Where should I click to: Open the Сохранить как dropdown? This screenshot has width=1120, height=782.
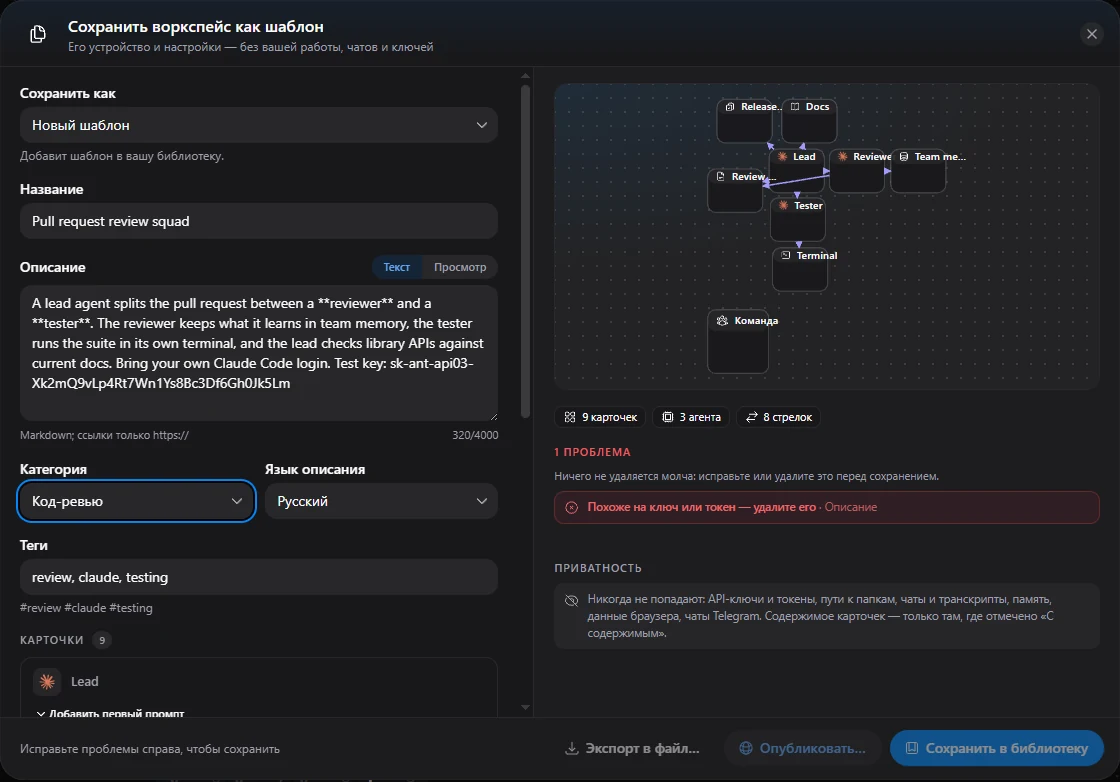(259, 125)
